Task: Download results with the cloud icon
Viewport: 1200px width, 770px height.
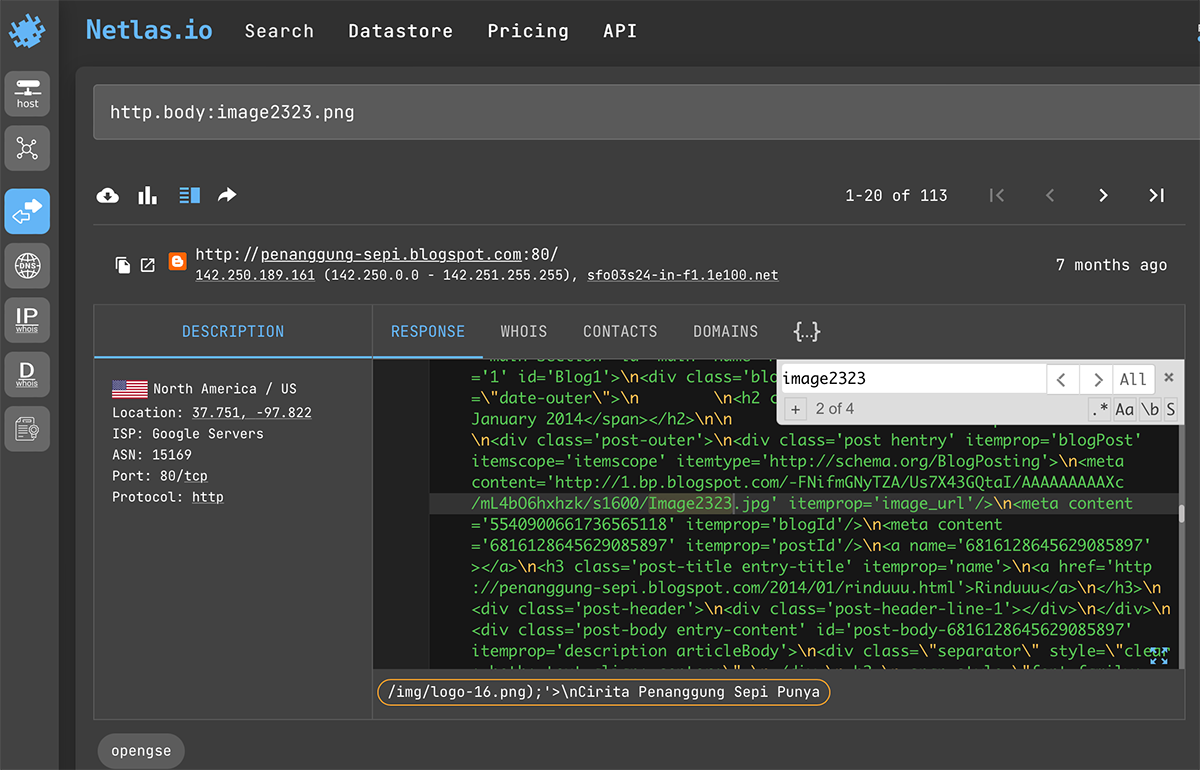Action: coord(108,195)
